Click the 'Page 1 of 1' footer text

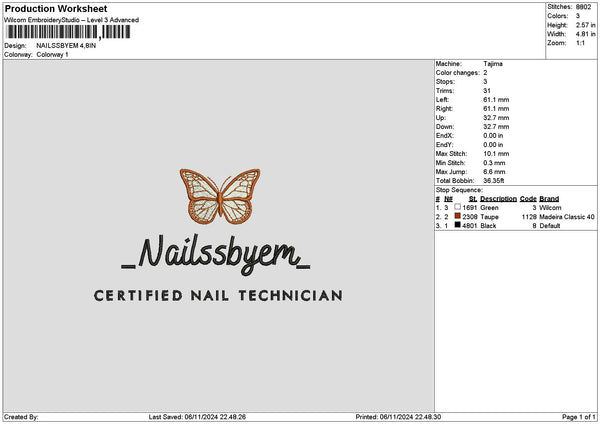(x=579, y=417)
